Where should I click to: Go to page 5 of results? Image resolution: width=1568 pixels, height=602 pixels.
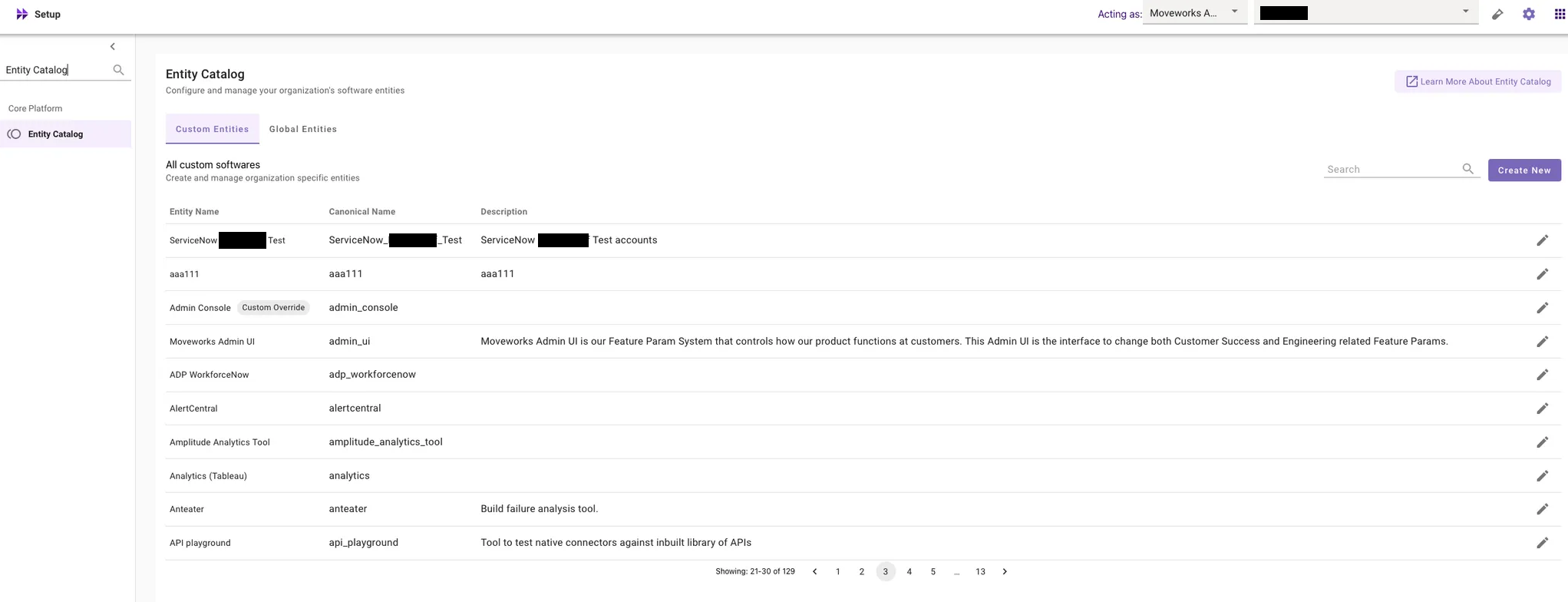(x=933, y=571)
